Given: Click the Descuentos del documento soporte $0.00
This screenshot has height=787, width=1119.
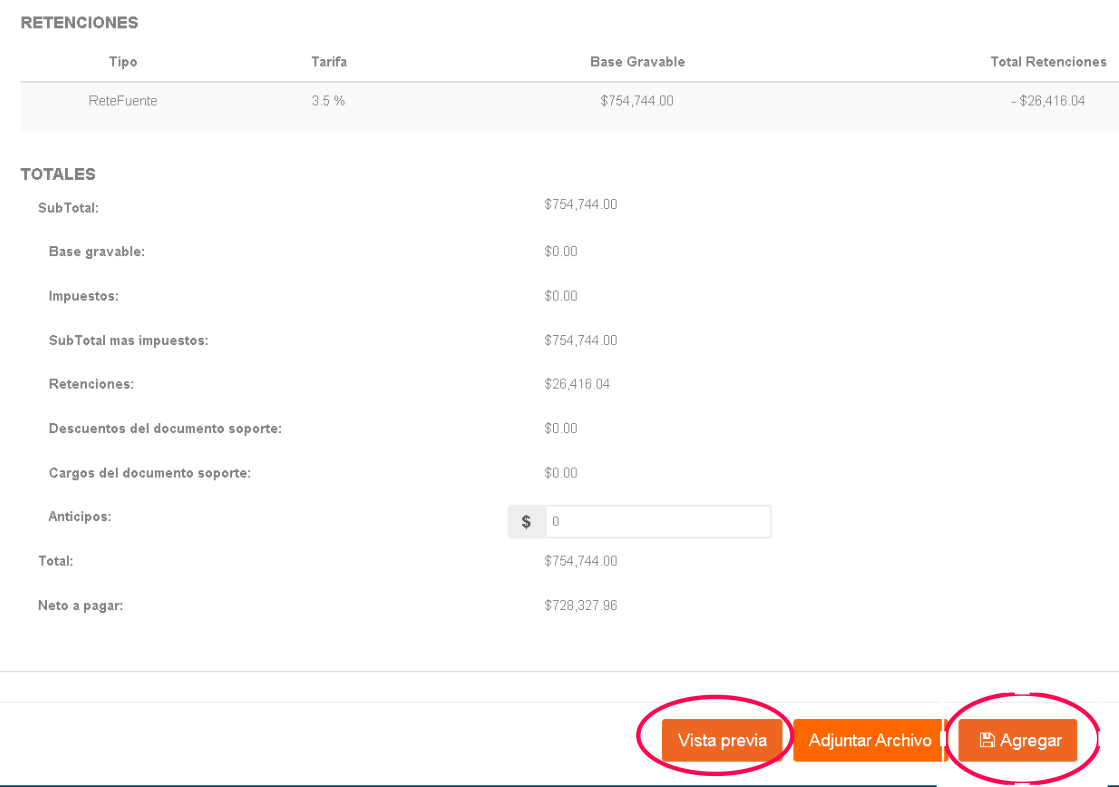Looking at the screenshot, I should pos(560,428).
